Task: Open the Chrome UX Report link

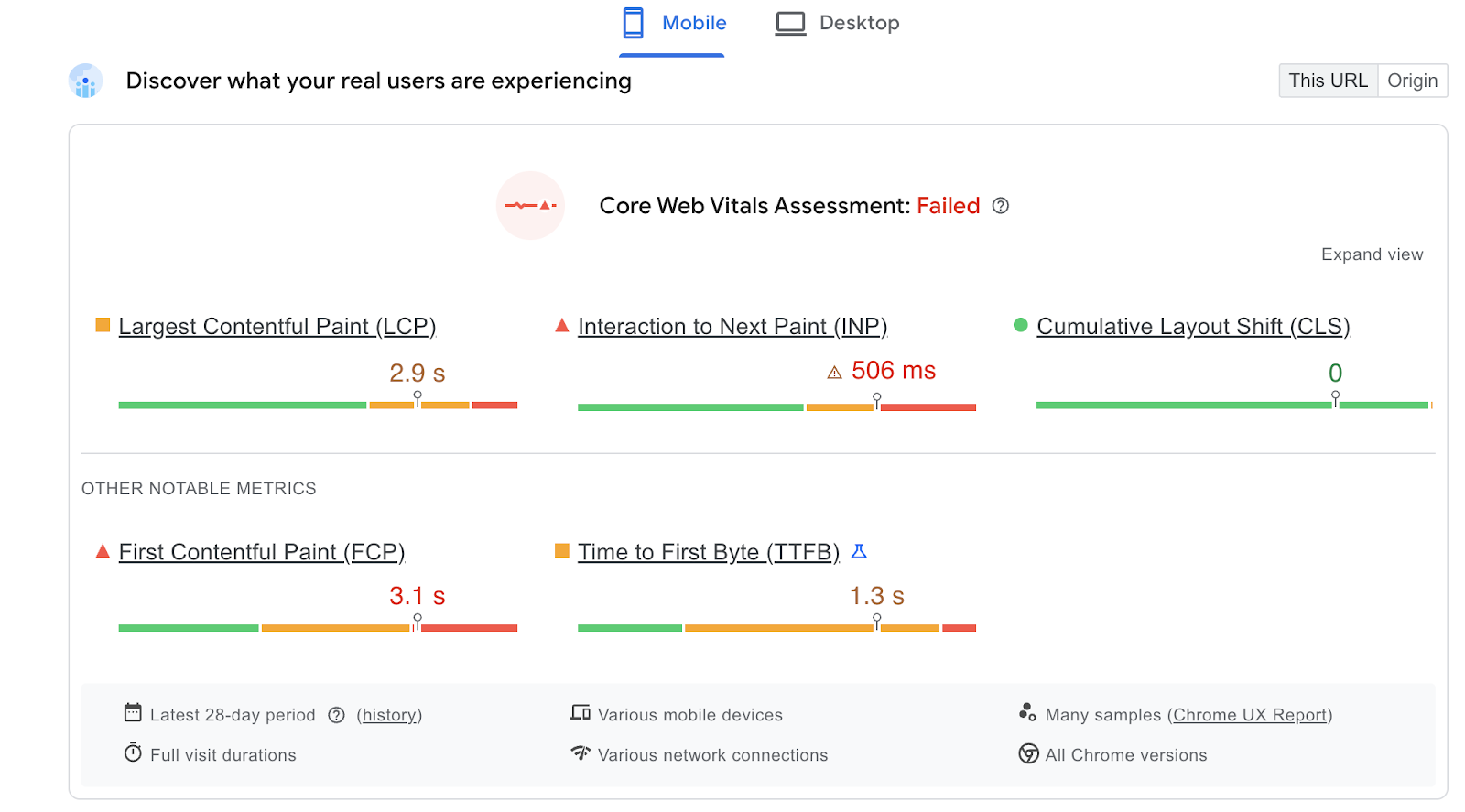Action: tap(1250, 715)
